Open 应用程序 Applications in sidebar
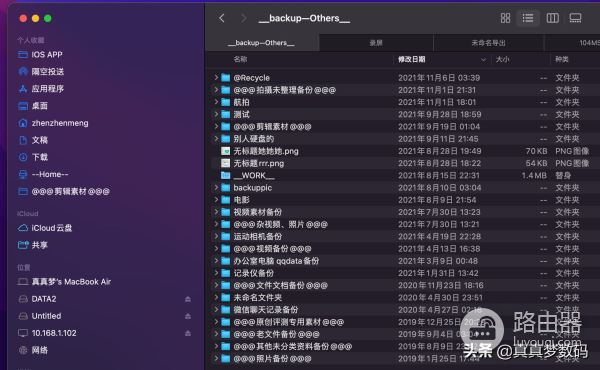The width and height of the screenshot is (600, 370). (47, 89)
